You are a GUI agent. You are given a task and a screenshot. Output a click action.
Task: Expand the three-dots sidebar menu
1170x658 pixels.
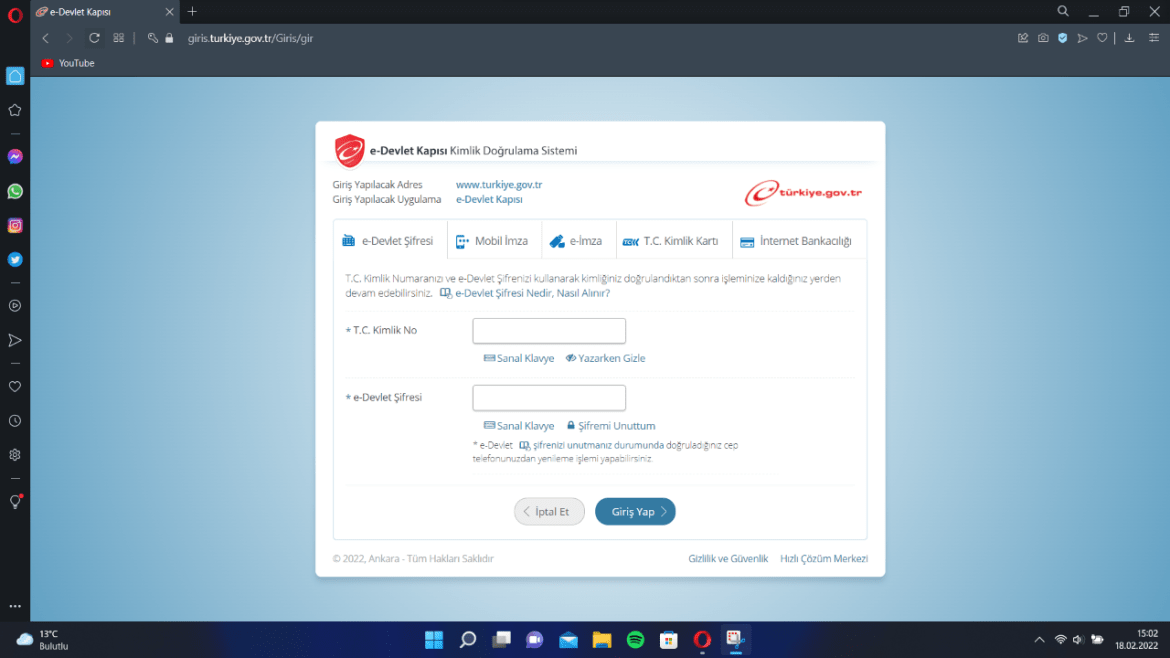point(15,606)
